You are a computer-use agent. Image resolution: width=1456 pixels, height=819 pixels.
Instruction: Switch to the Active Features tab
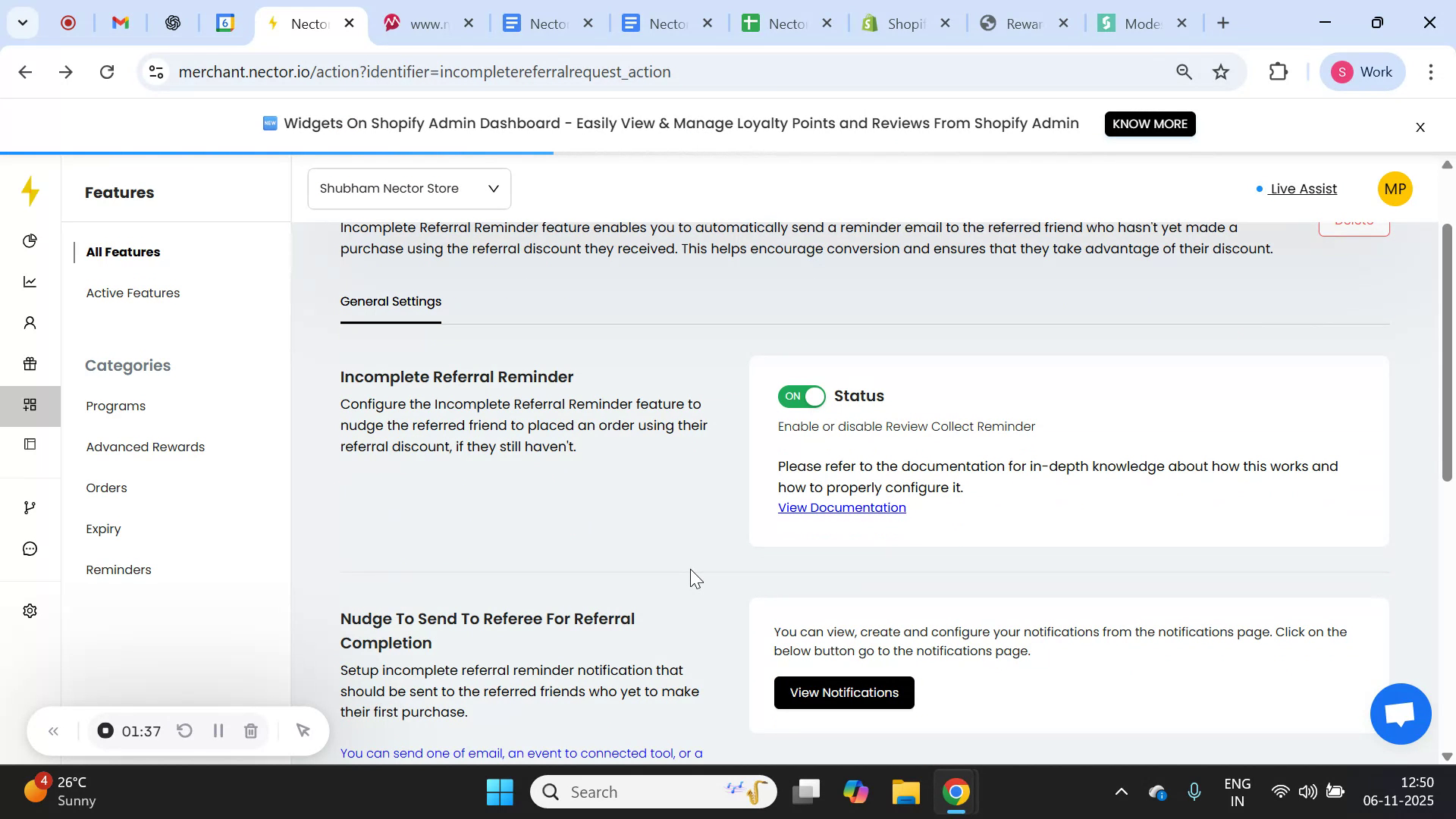133,293
